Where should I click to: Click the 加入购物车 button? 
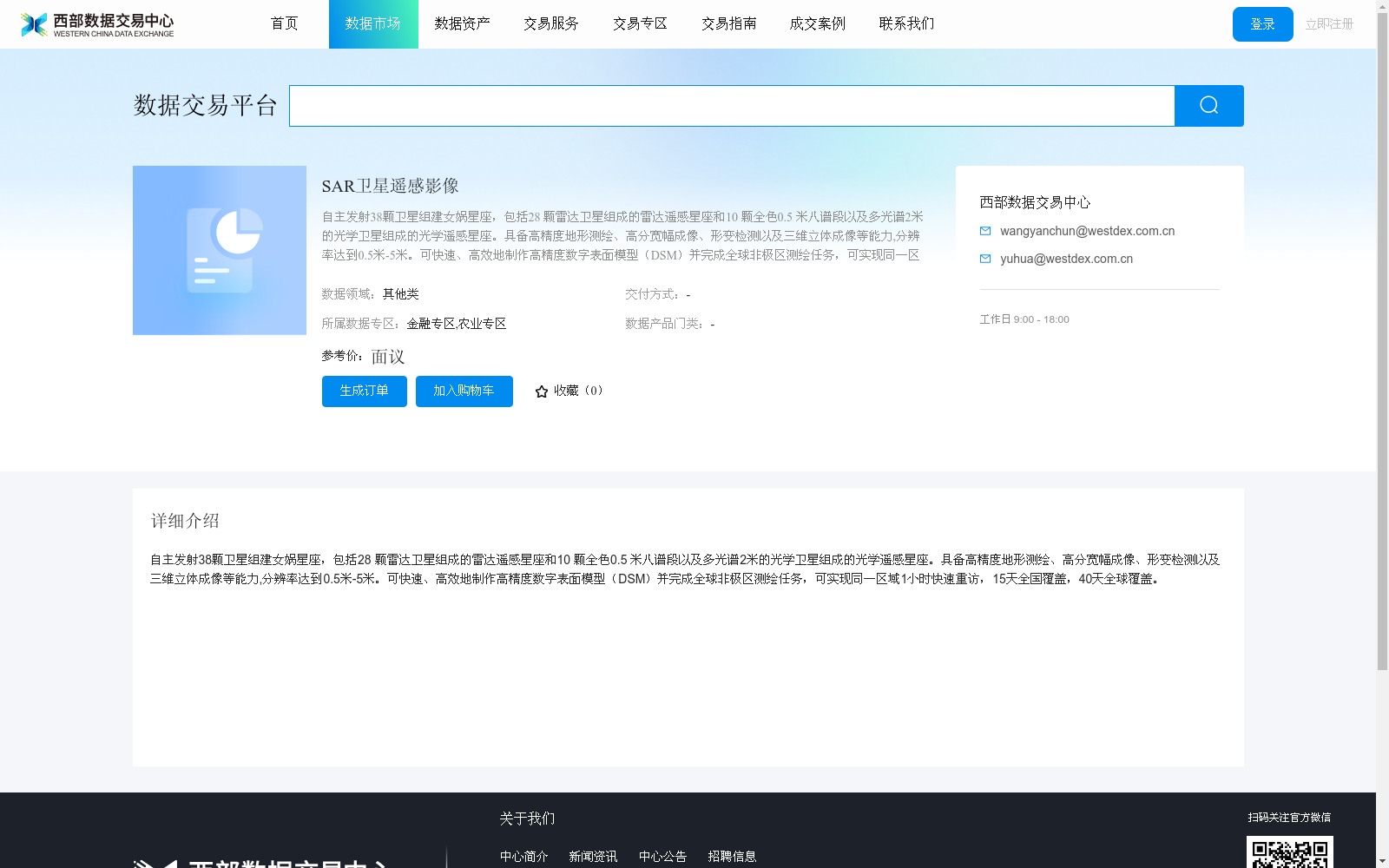[x=464, y=391]
